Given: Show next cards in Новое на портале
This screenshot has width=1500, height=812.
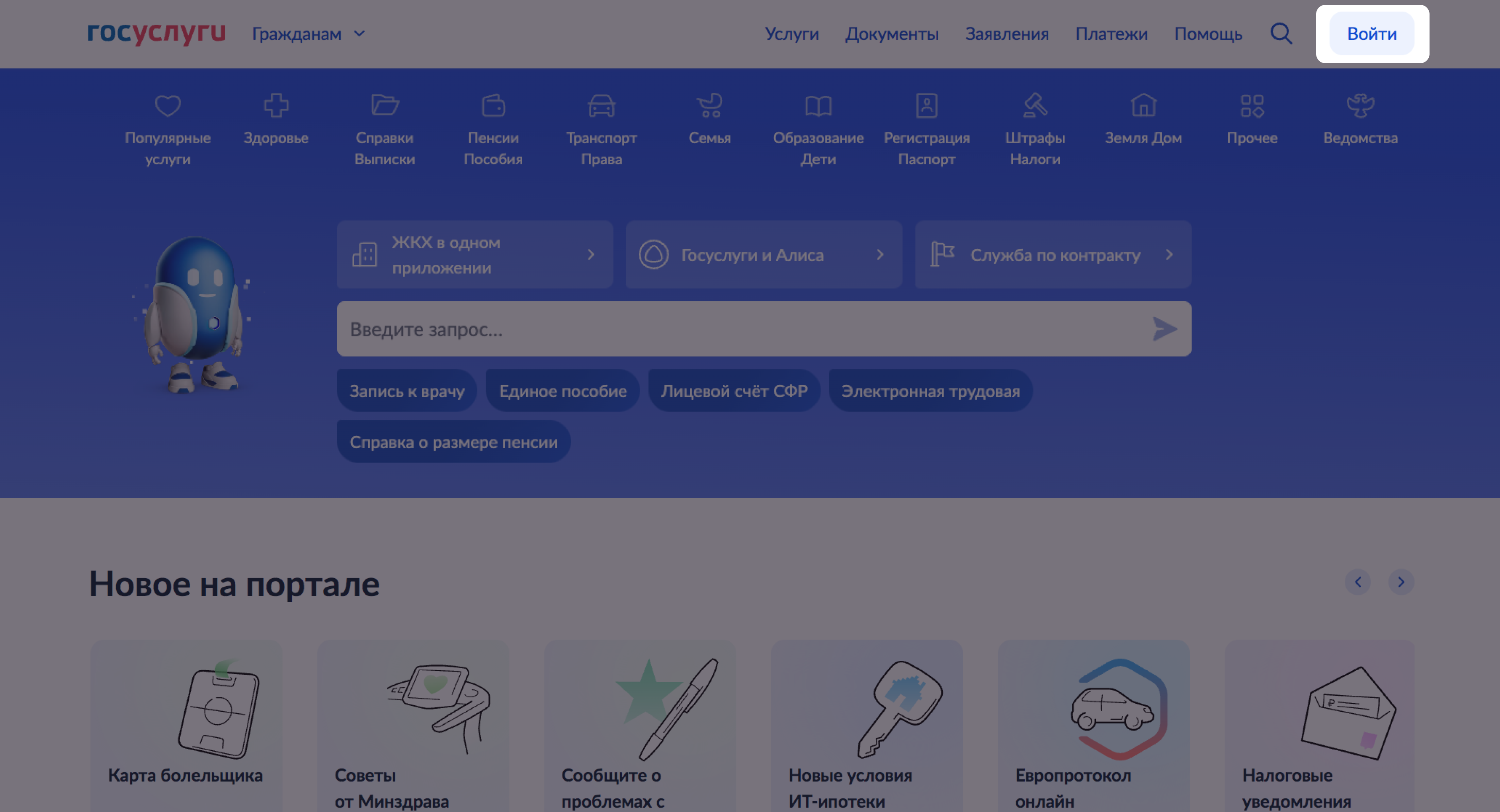Looking at the screenshot, I should tap(1401, 582).
